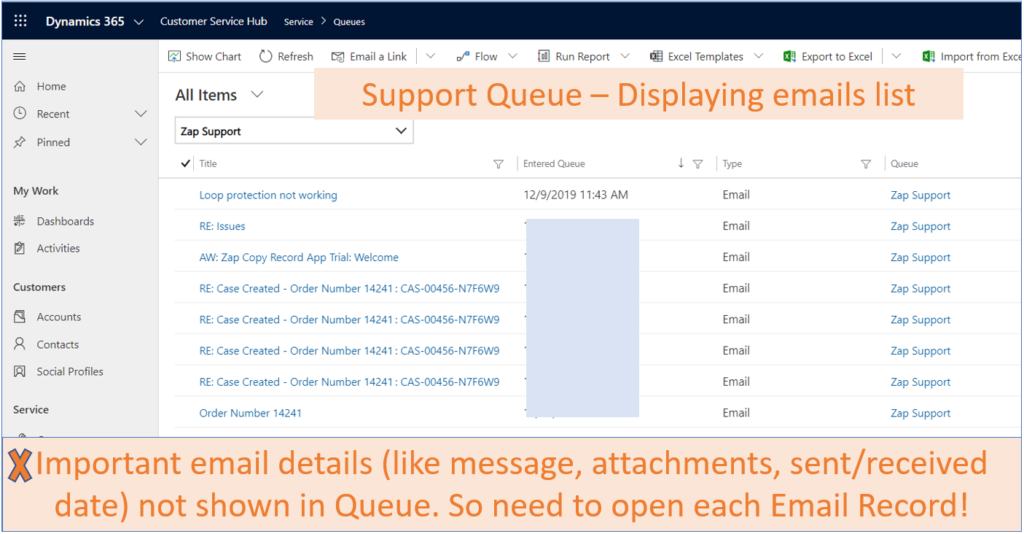1024x534 pixels.
Task: Open Dashboards in sidebar
Action: pos(65,221)
